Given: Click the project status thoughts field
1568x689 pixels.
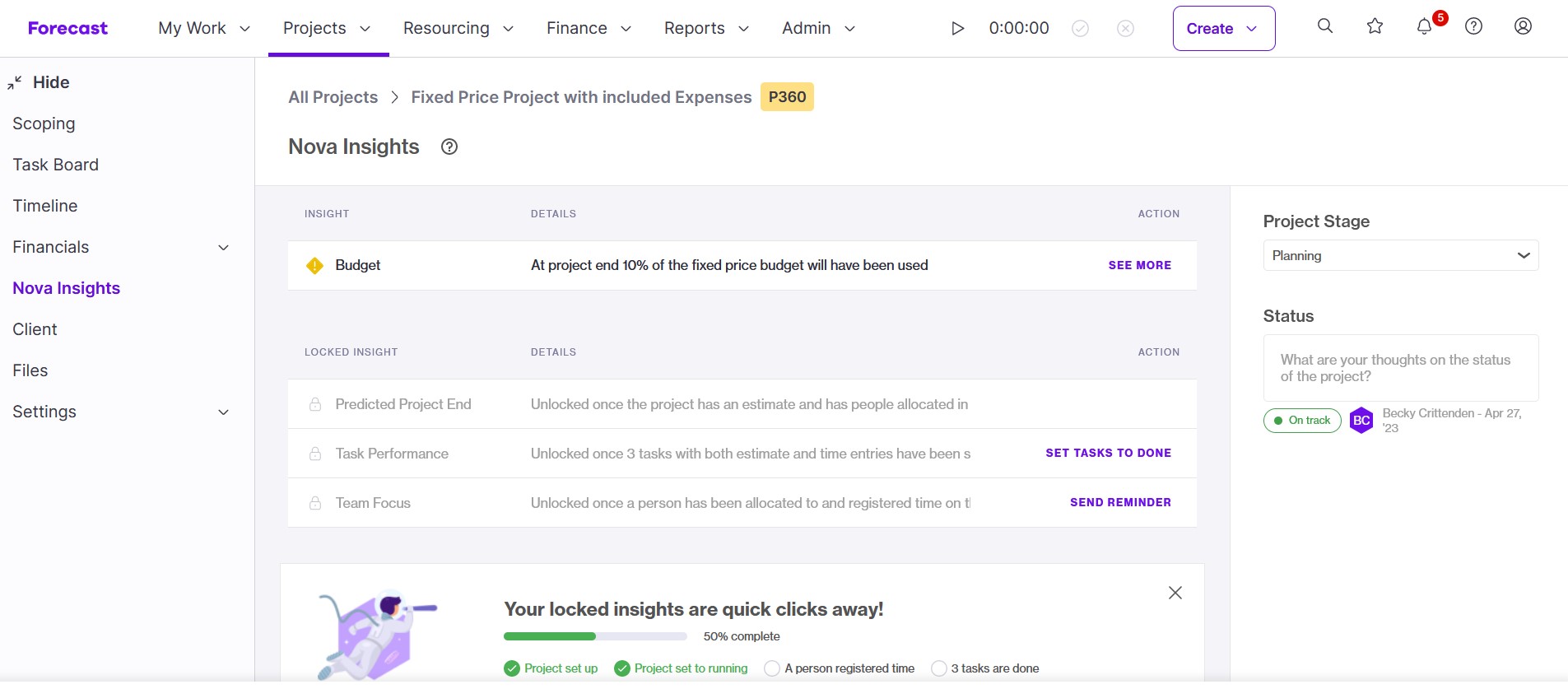Looking at the screenshot, I should [1401, 368].
